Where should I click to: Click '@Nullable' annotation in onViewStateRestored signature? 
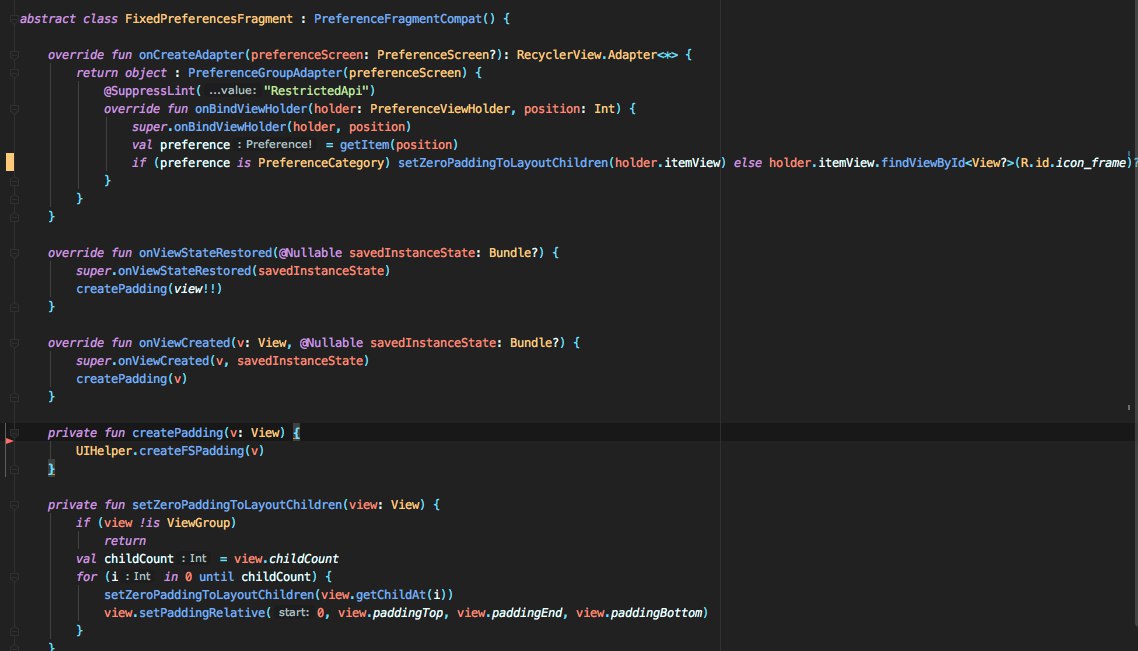311,253
